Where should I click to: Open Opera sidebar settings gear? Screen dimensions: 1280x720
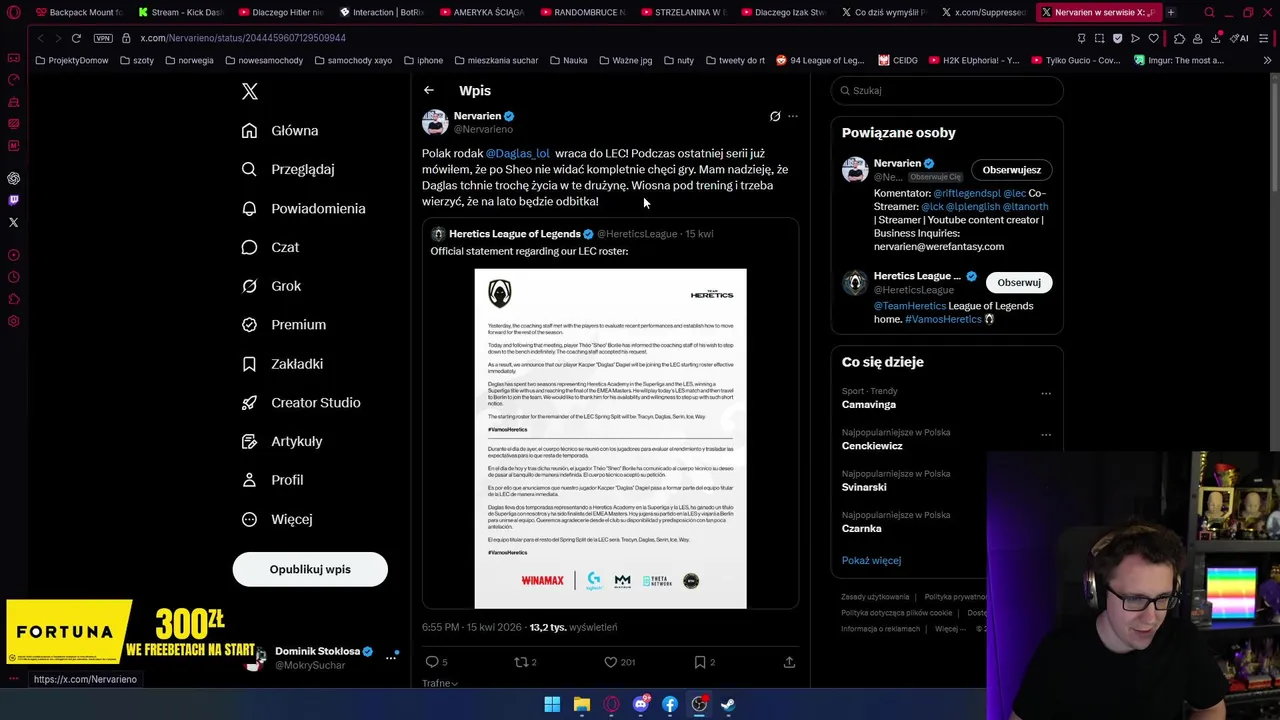13,321
